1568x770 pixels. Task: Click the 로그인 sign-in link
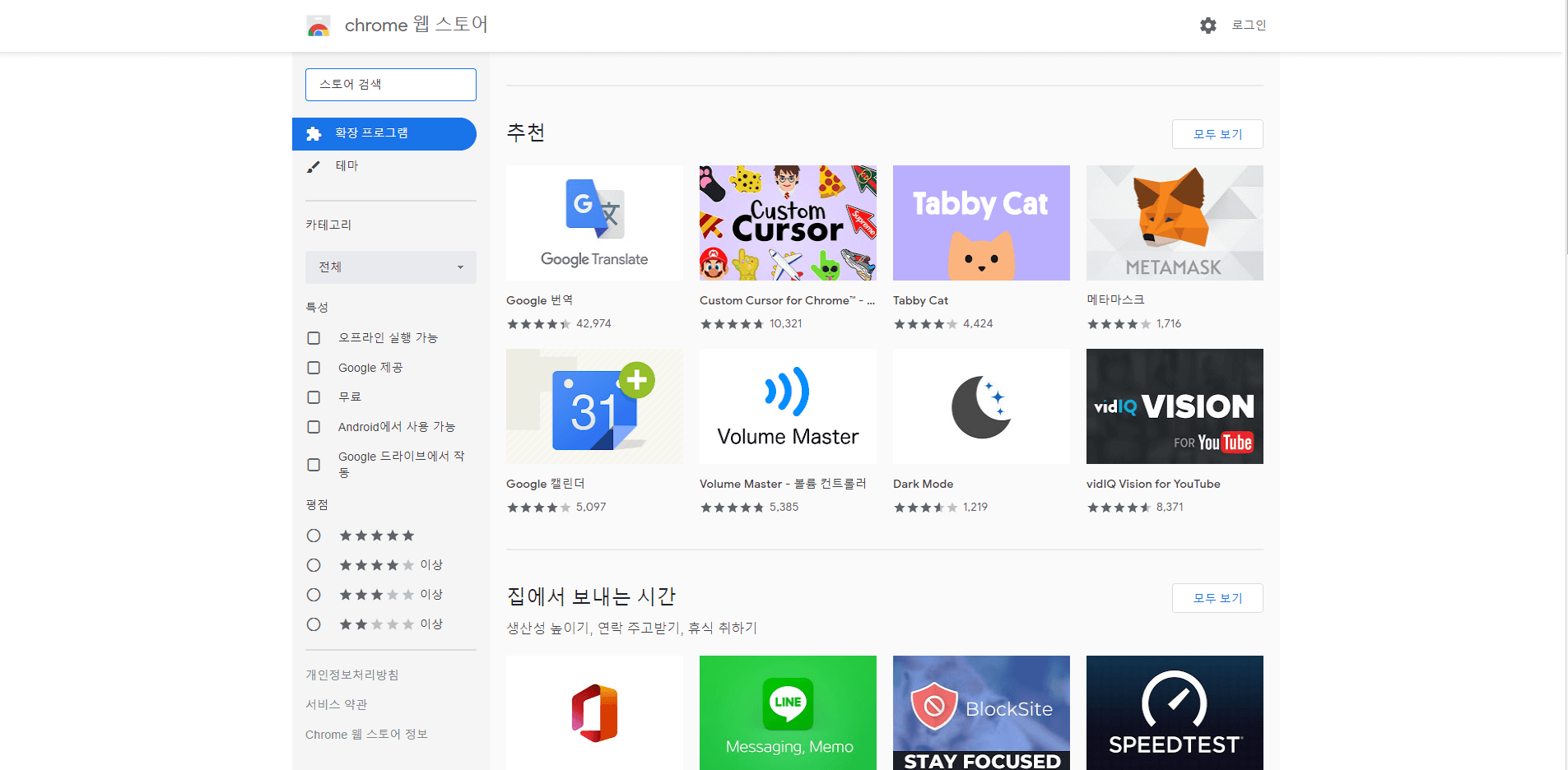(x=1249, y=26)
